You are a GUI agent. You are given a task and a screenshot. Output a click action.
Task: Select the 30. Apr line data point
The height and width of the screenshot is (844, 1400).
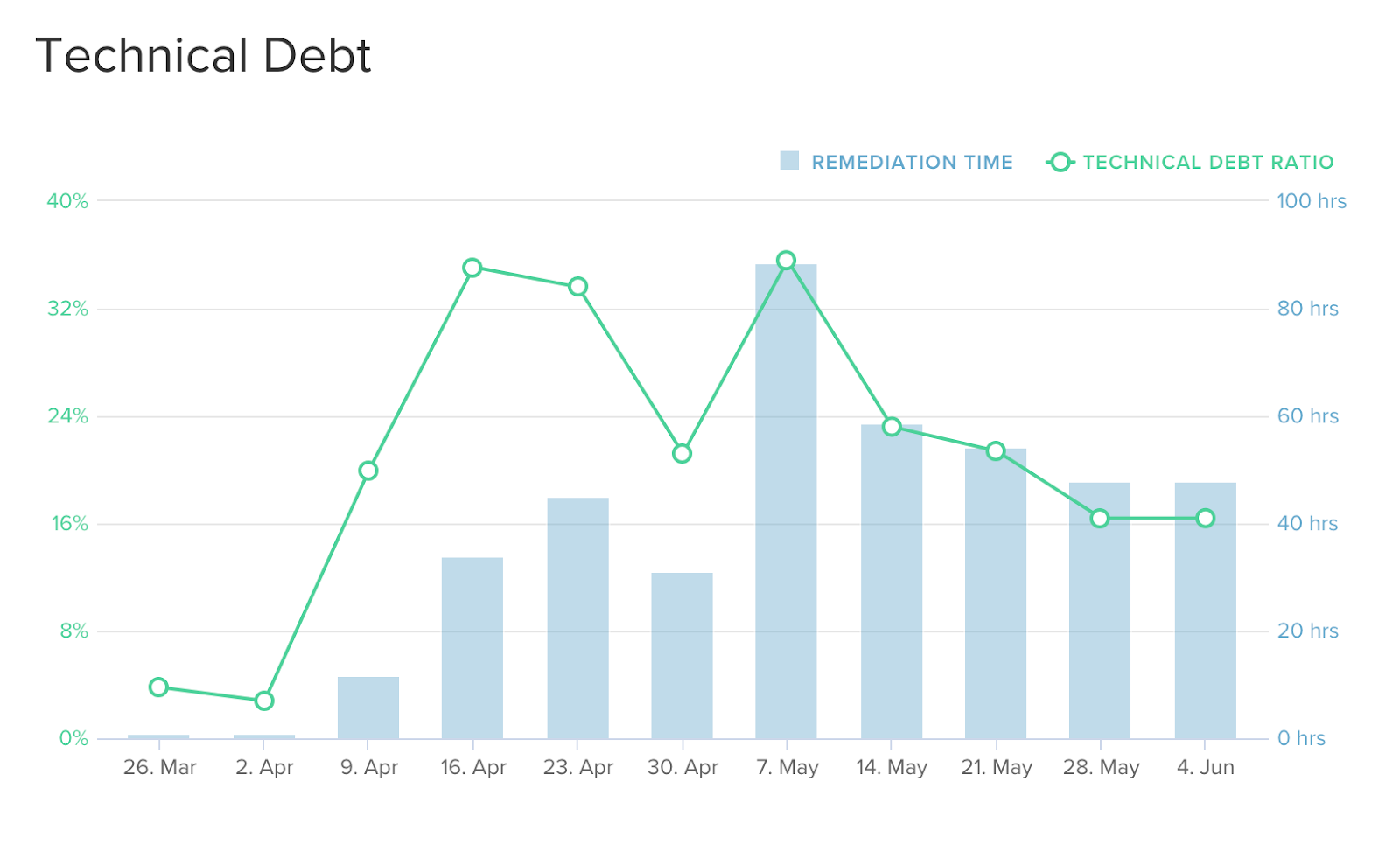682,453
